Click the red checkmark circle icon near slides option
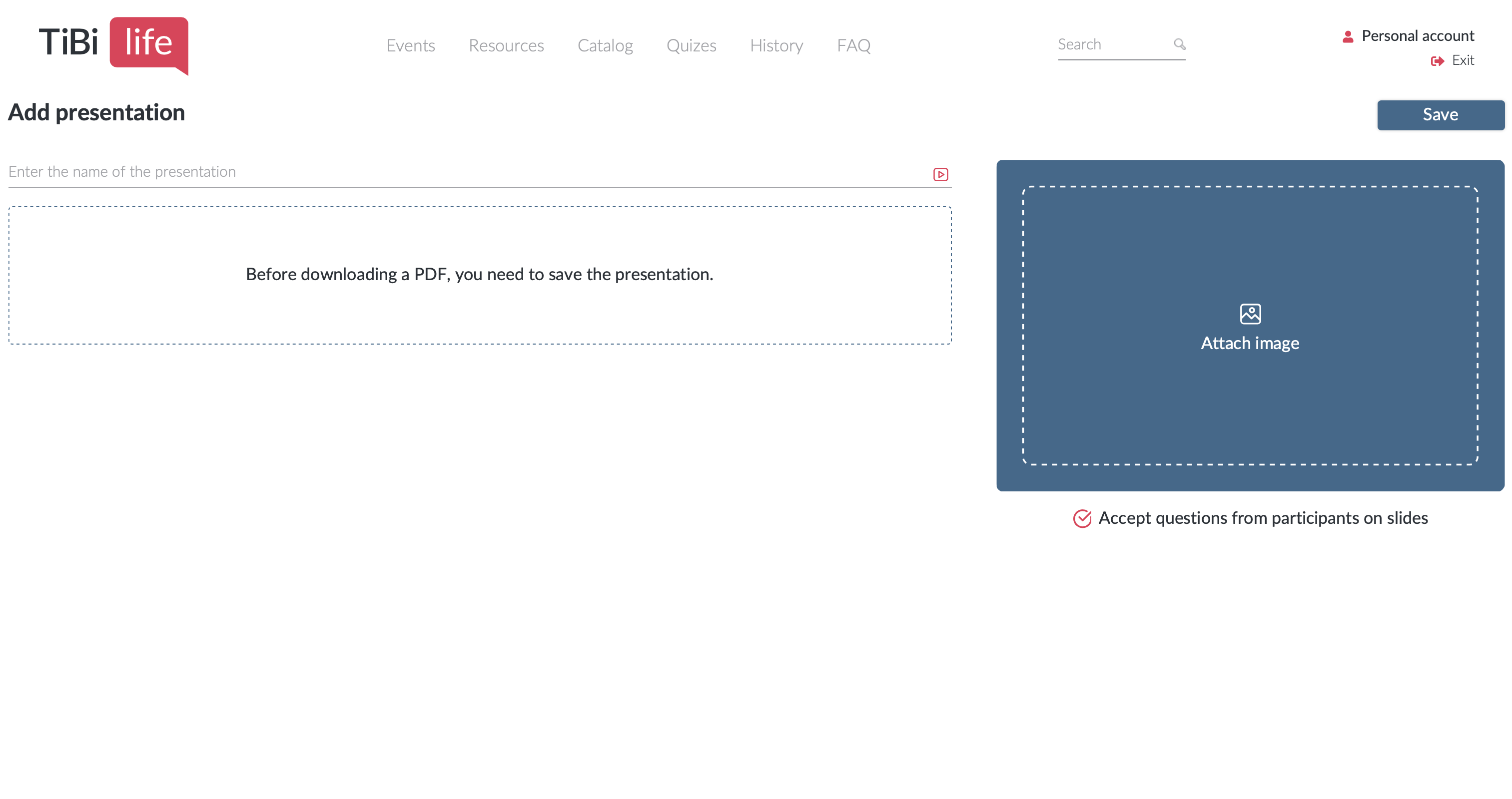This screenshot has width=1512, height=799. [1082, 518]
